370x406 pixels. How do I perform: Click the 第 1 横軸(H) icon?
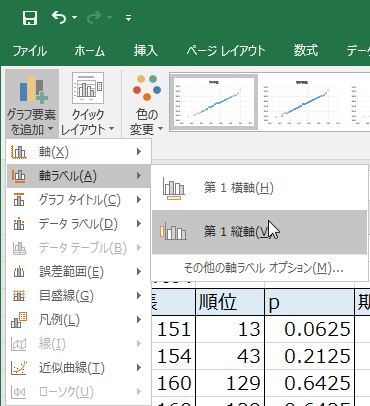coord(174,188)
